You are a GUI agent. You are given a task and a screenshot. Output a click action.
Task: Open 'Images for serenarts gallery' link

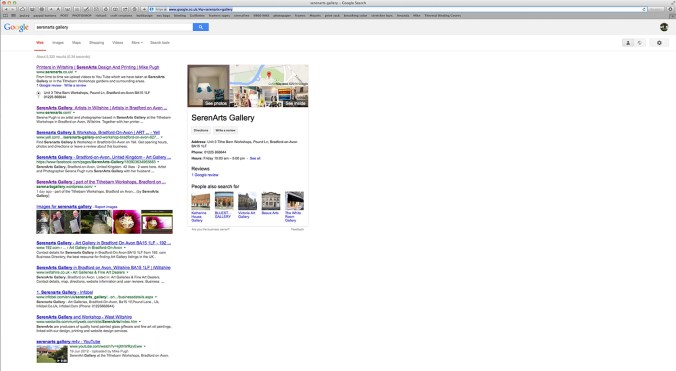(x=64, y=207)
